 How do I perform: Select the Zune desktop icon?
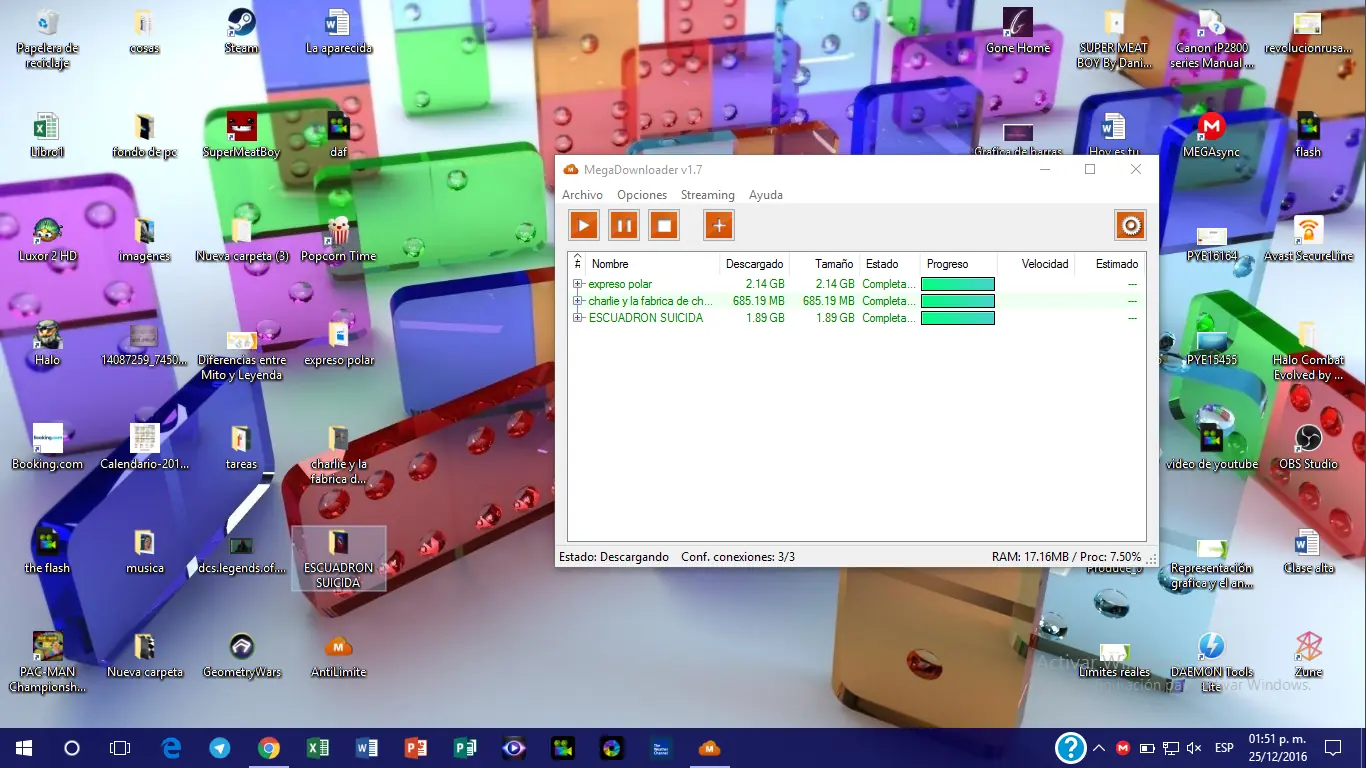click(x=1308, y=654)
